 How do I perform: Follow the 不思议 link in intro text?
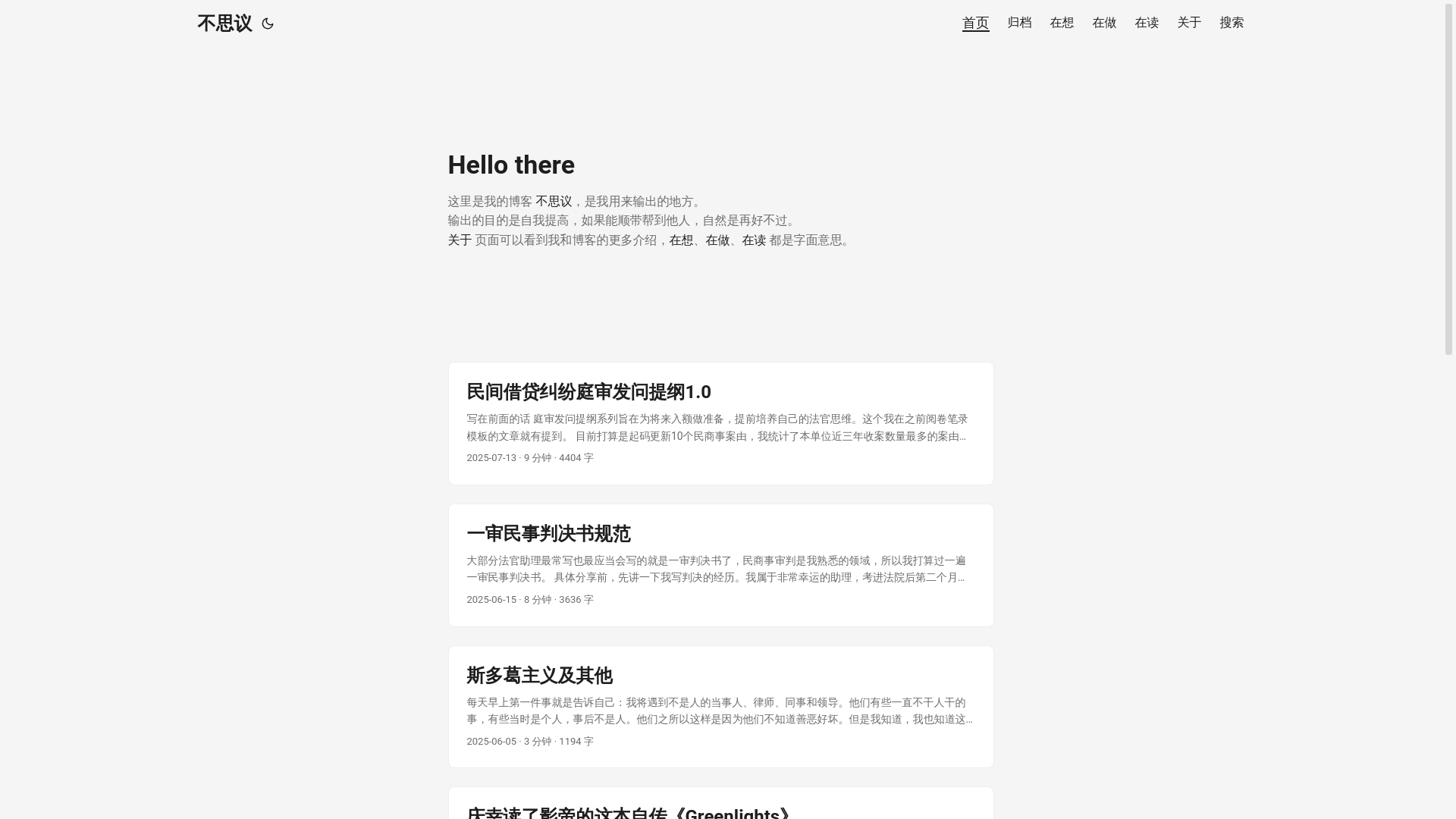coord(554,201)
